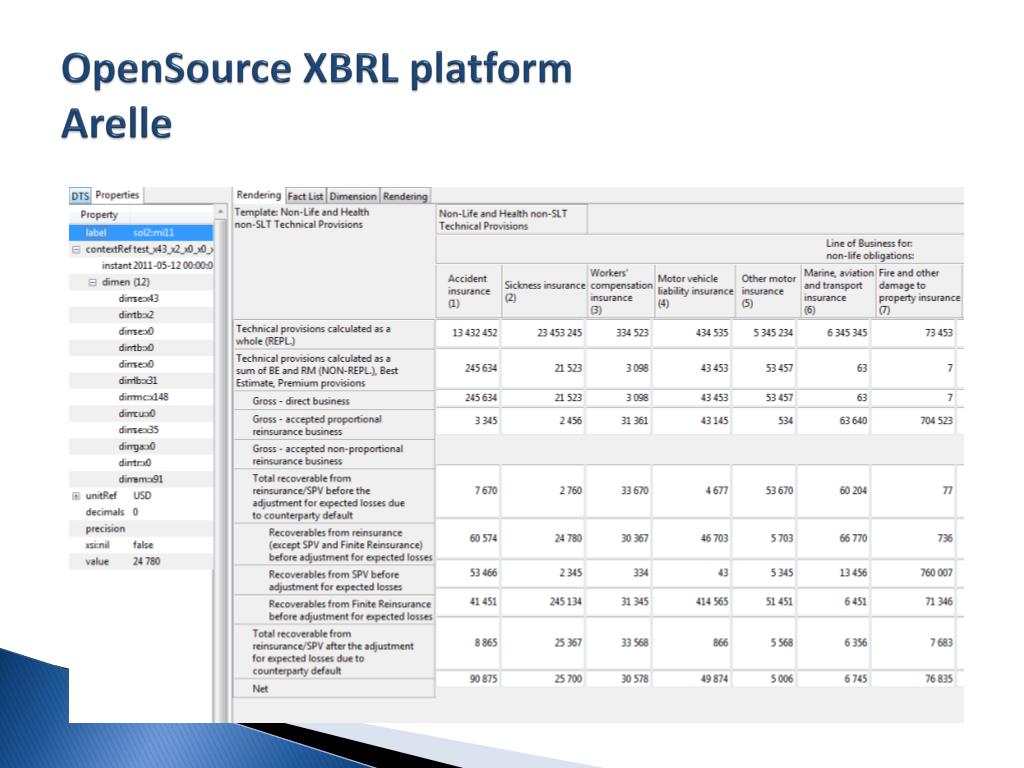Viewport: 1024px width, 768px height.
Task: Click the Sickness insurance (2) column header
Action: 545,291
